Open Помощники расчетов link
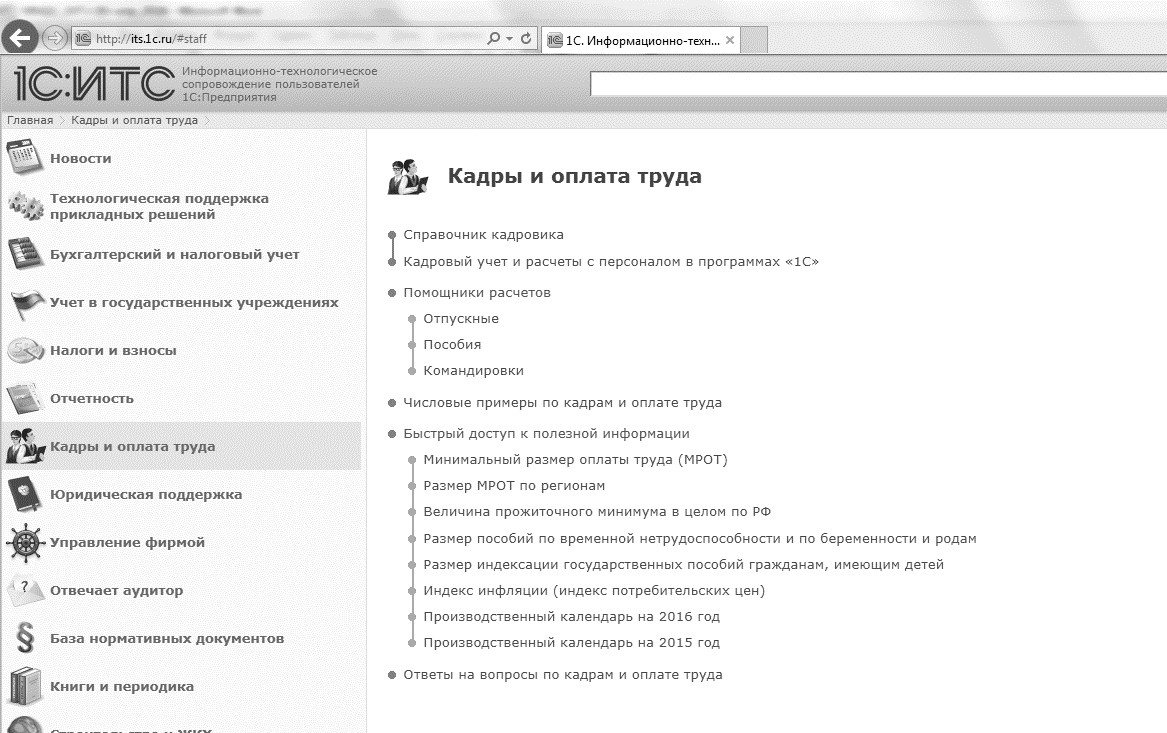The height and width of the screenshot is (733, 1167). pos(477,292)
